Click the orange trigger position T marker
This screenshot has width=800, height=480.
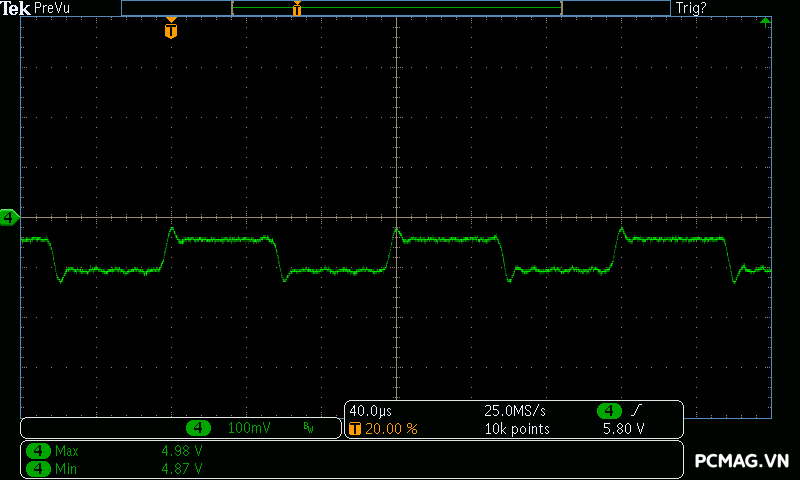click(x=171, y=31)
